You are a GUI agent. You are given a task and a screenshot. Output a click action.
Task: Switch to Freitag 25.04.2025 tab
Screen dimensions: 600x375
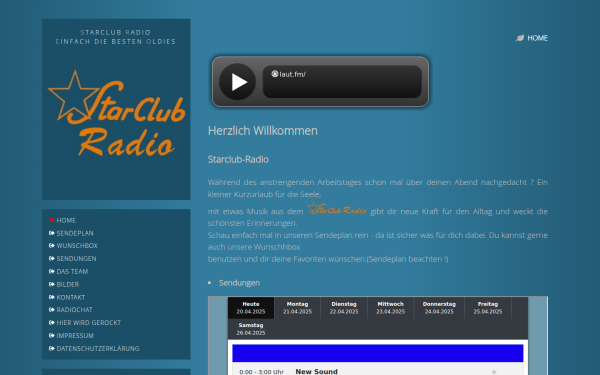(488, 308)
